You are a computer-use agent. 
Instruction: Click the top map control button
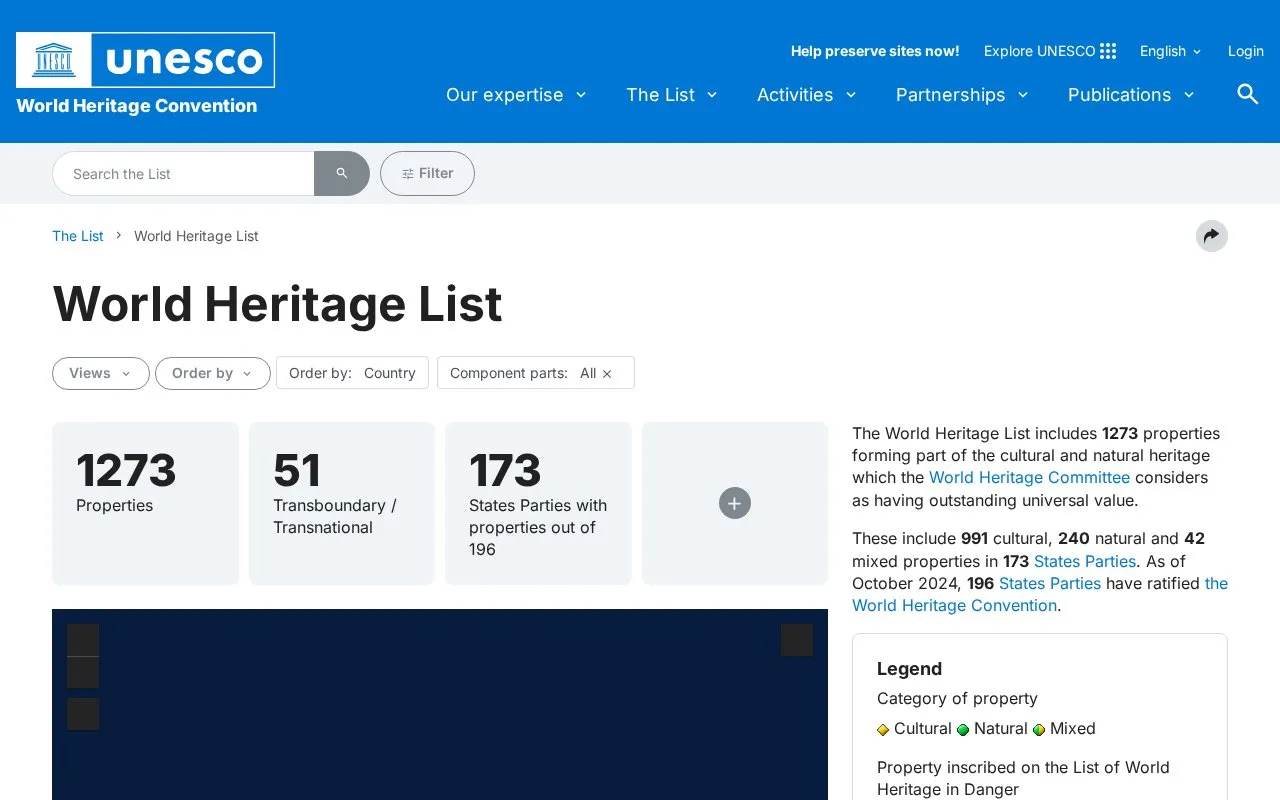click(83, 640)
